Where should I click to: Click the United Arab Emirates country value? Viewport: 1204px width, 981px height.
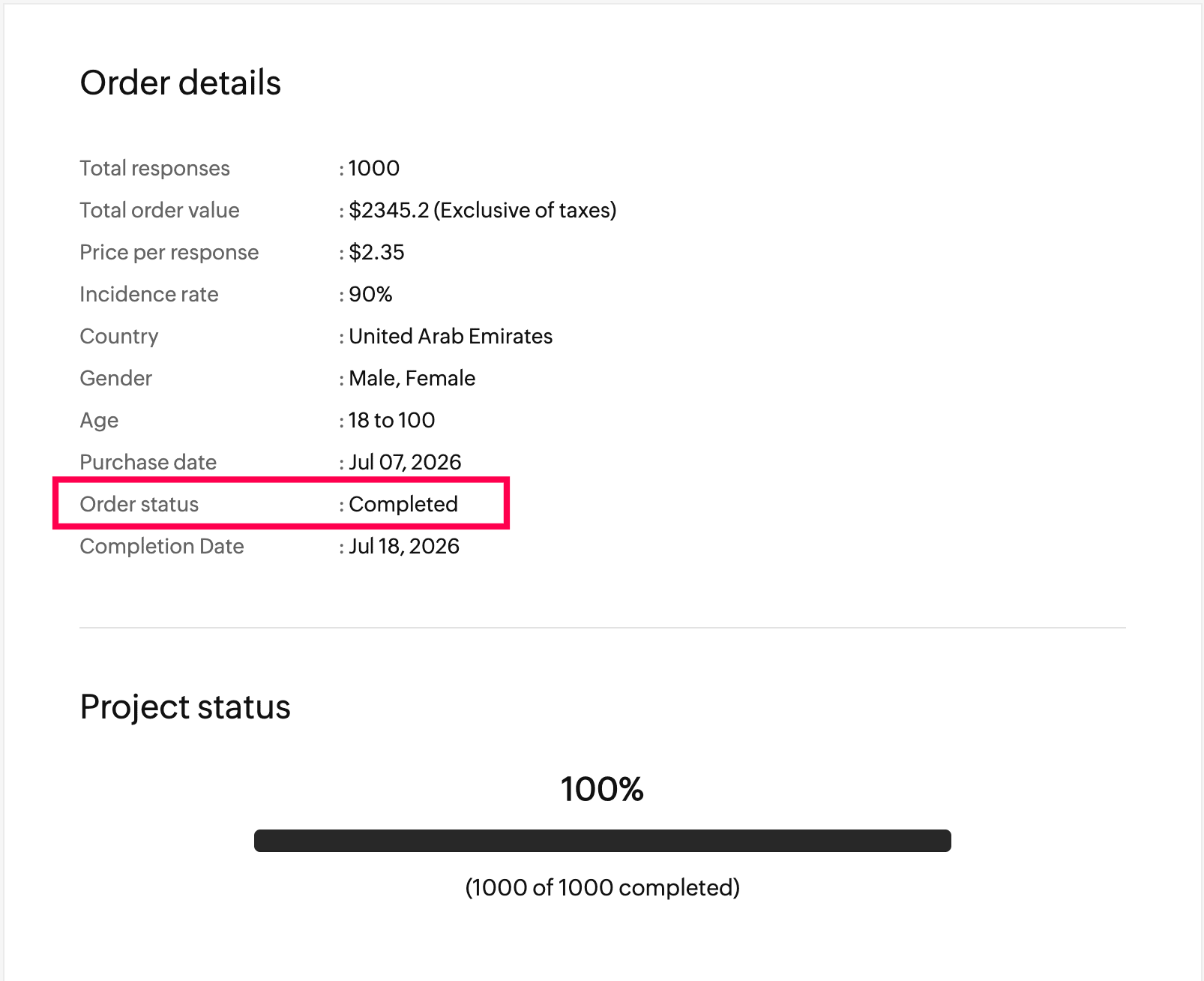click(451, 336)
